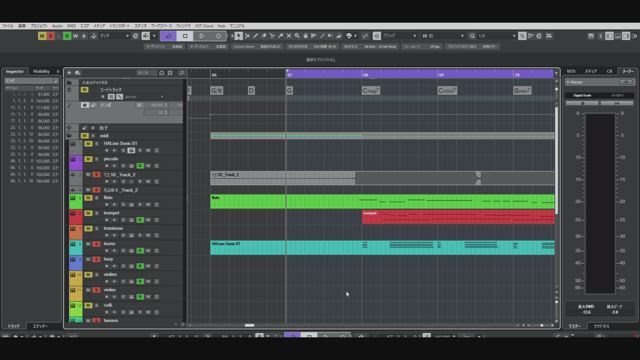The image size is (640, 360).
Task: Open dropdown arrow beside constrain delay icon
Action: tap(154, 36)
